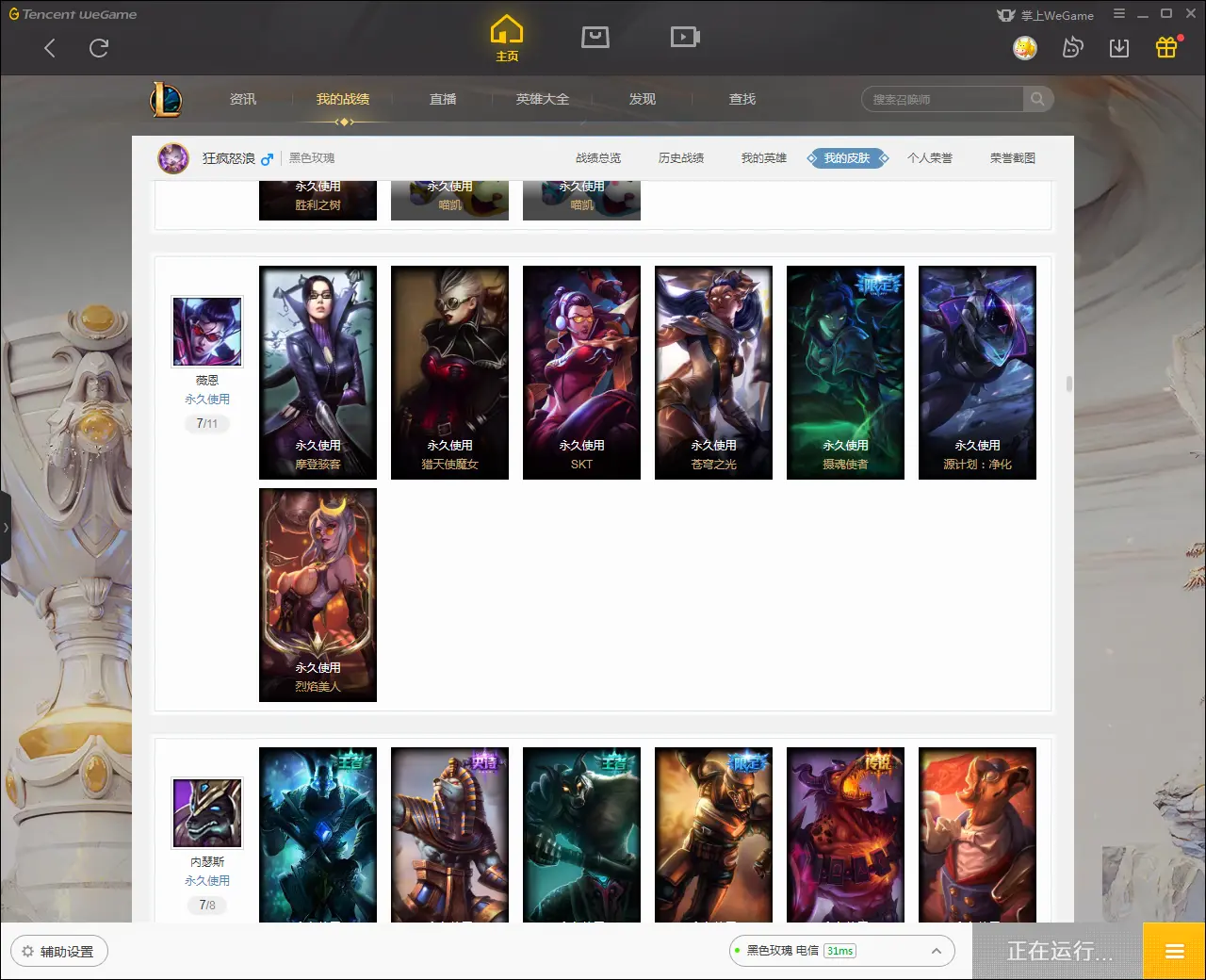Open the gift box icon
1206x980 pixels.
point(1167,46)
